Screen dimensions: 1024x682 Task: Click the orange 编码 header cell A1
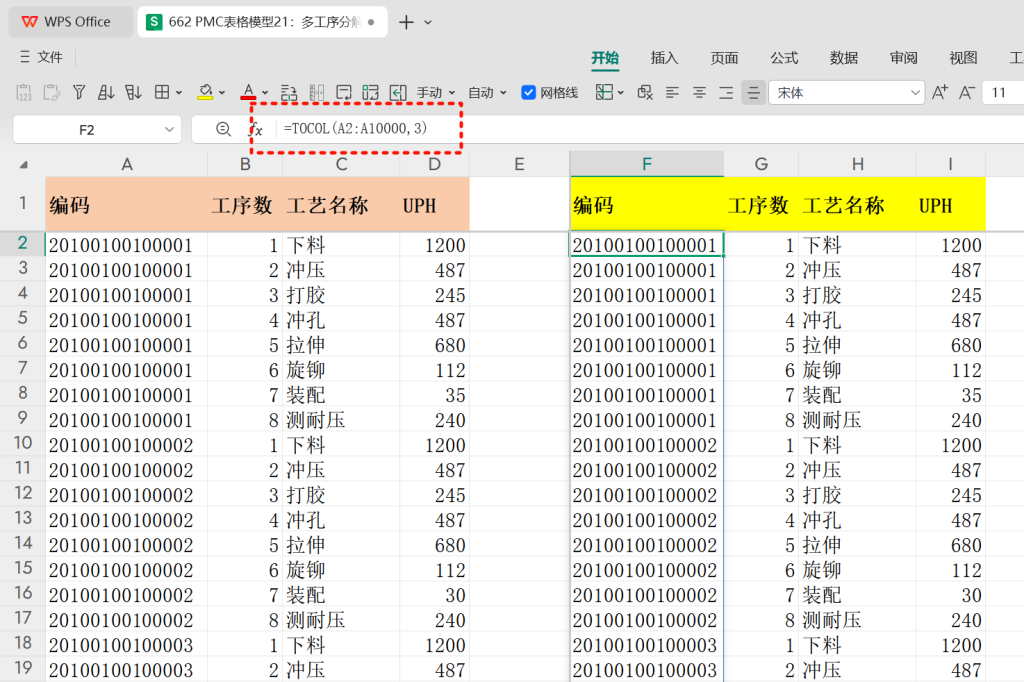point(127,204)
